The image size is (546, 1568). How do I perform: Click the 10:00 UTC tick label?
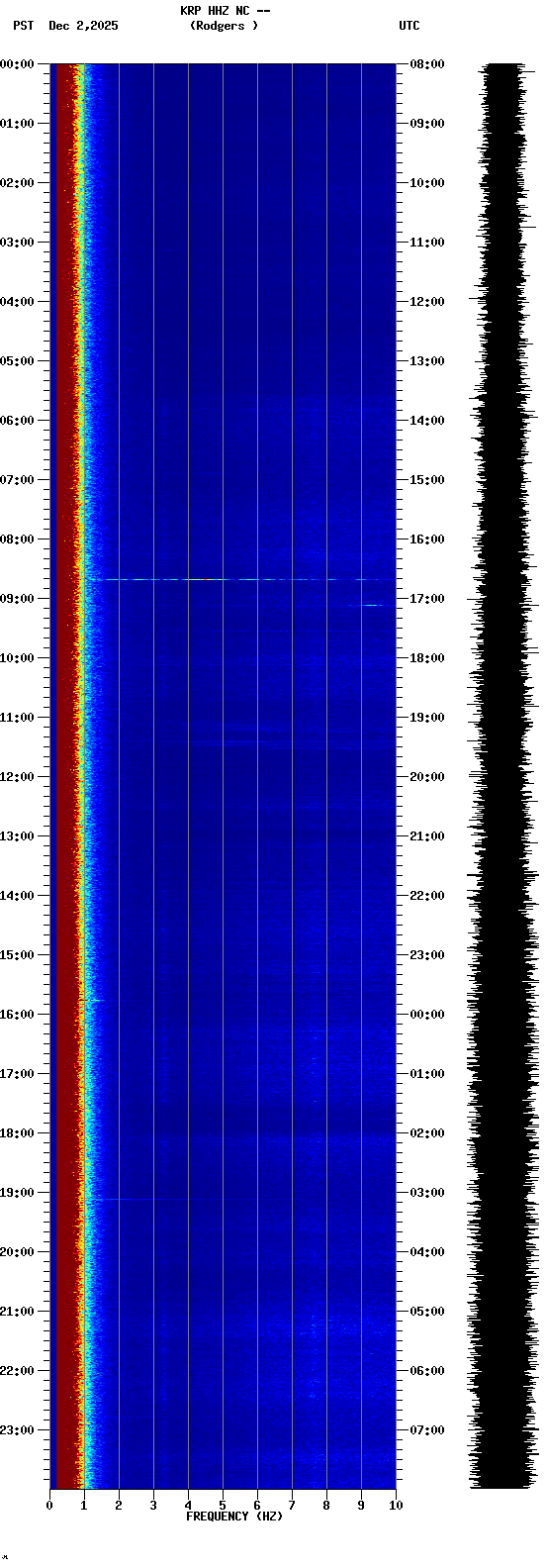click(x=426, y=183)
